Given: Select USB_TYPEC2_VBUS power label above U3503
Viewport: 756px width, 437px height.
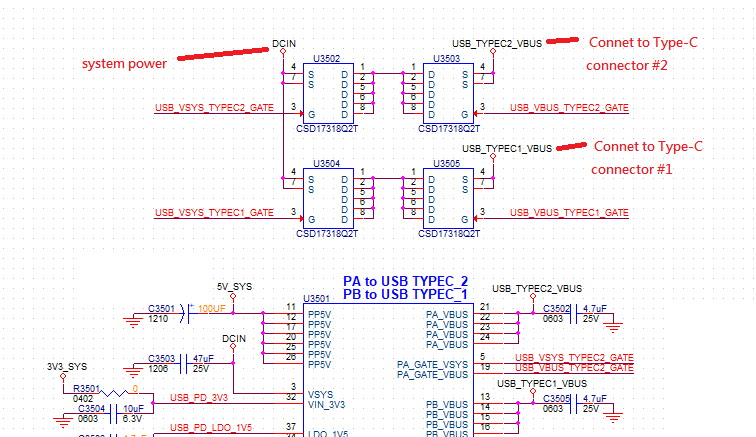Looking at the screenshot, I should [497, 44].
